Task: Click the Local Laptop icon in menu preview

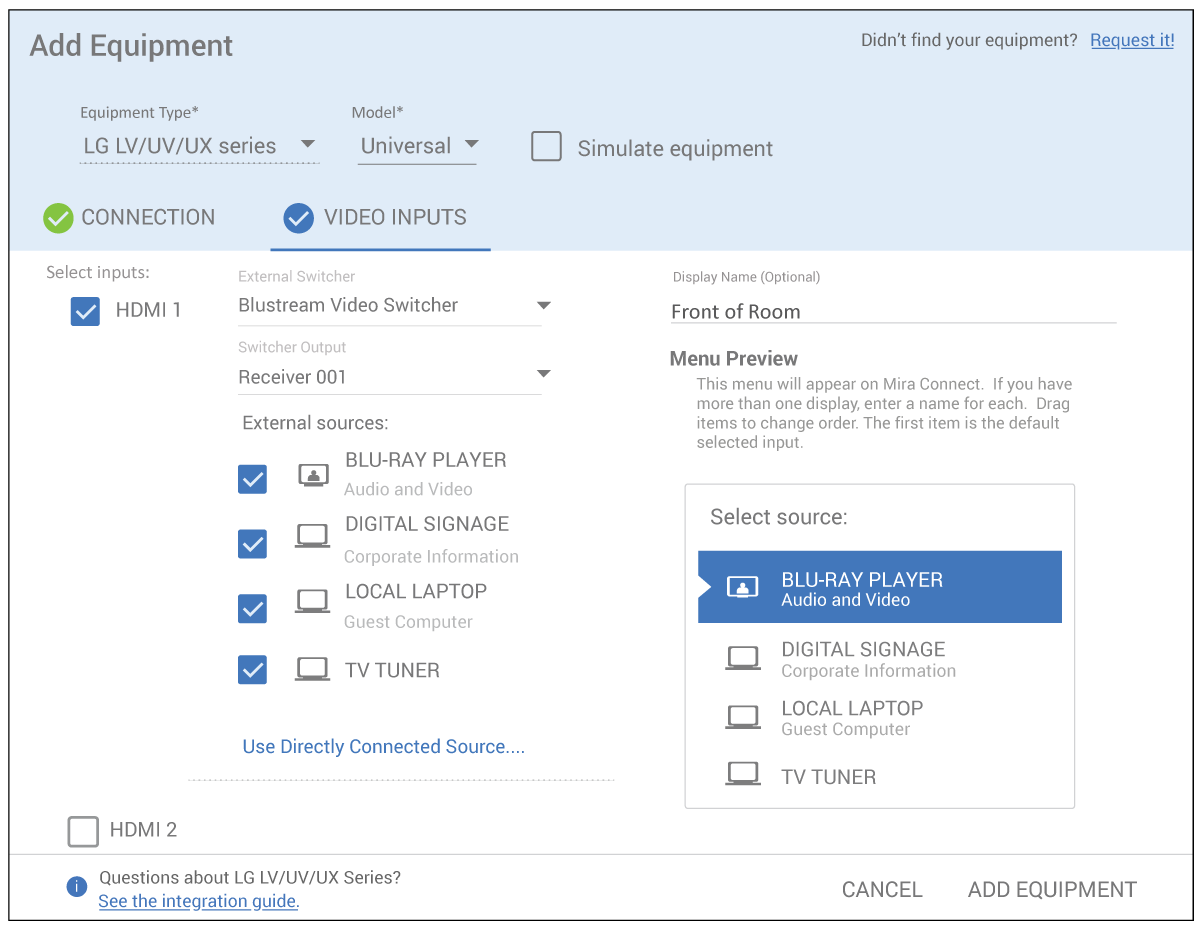Action: [x=742, y=718]
